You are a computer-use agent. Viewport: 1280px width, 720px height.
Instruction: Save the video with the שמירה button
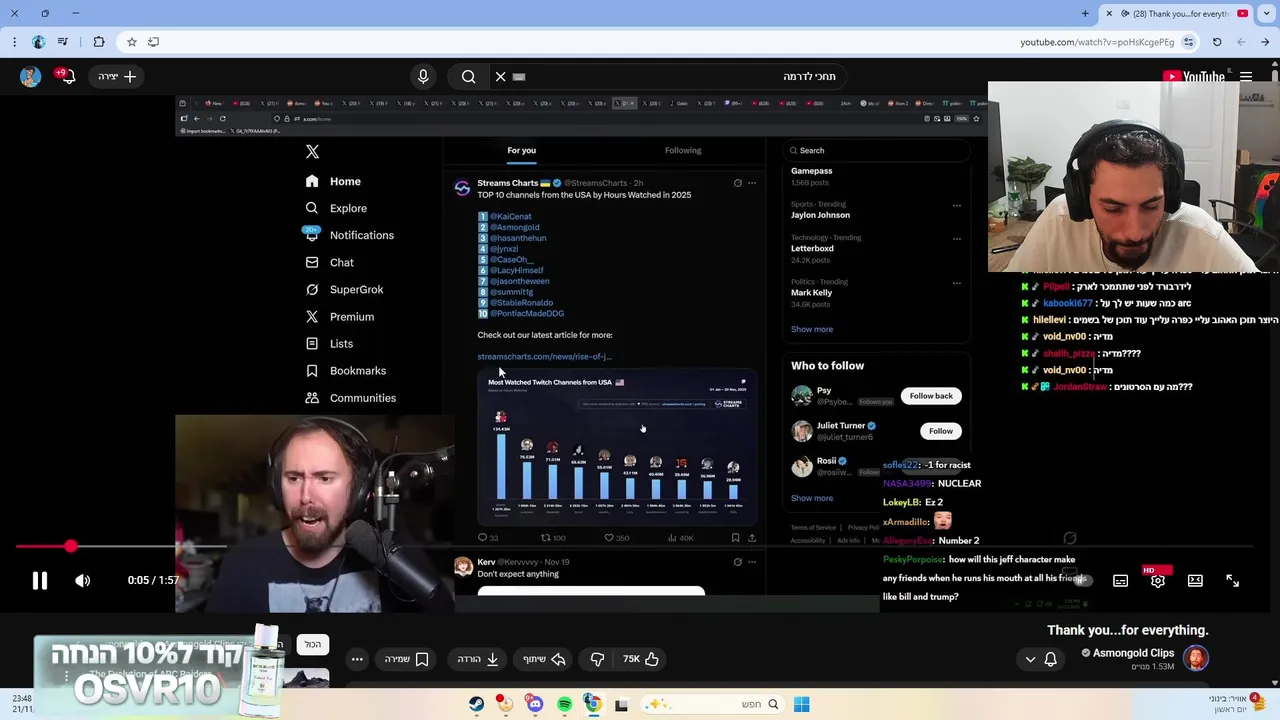(407, 659)
